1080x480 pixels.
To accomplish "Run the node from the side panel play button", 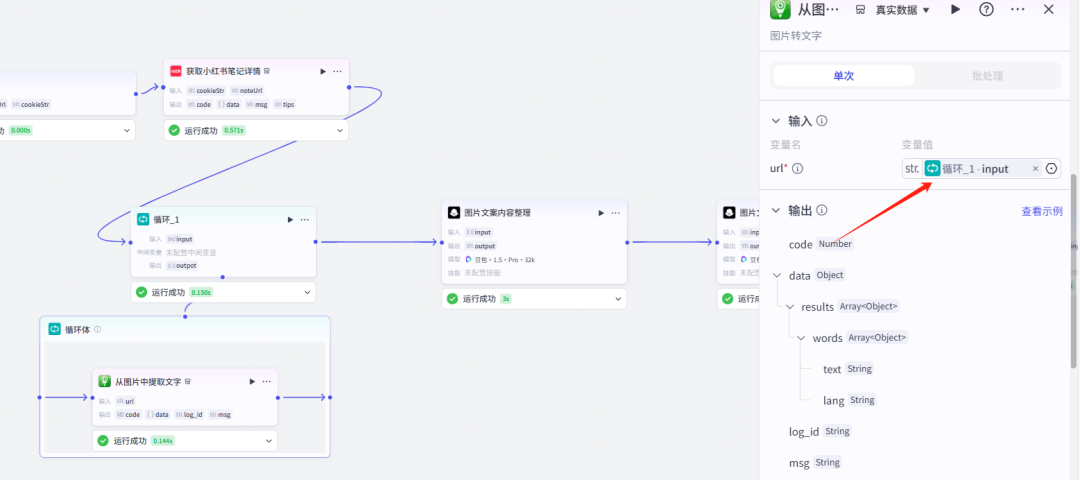I will [955, 10].
